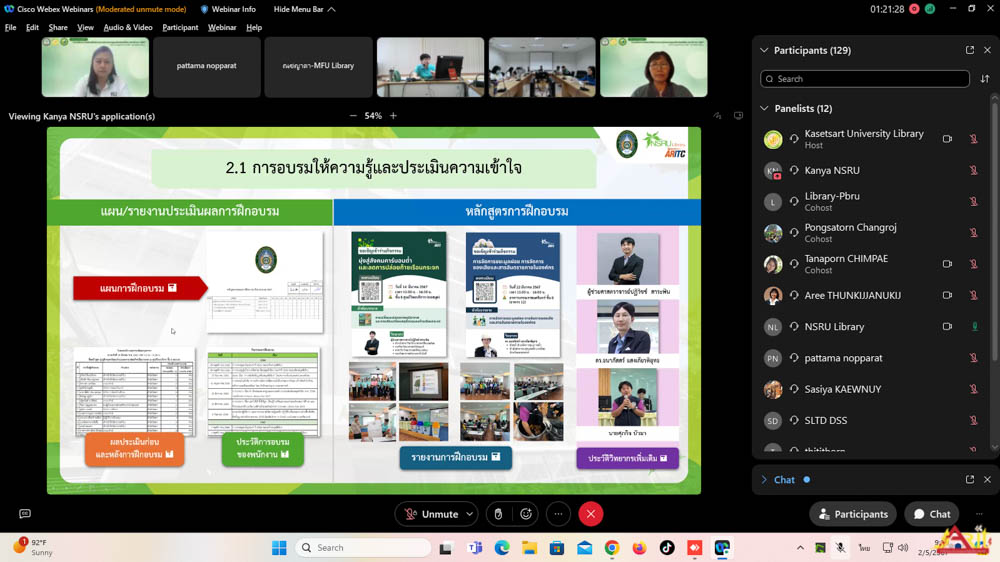Open the reactions smiley icon
The width and height of the screenshot is (1000, 562).
click(526, 514)
